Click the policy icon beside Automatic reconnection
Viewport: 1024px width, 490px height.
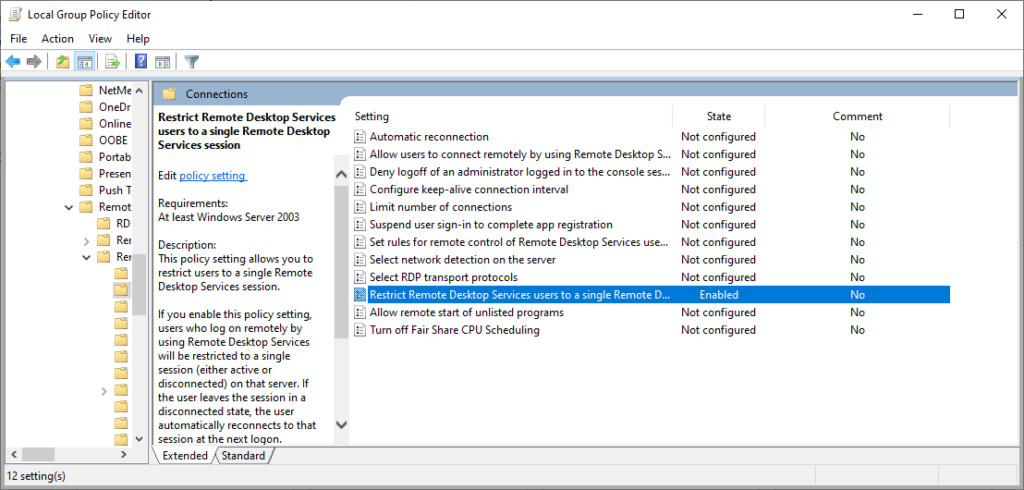point(361,137)
